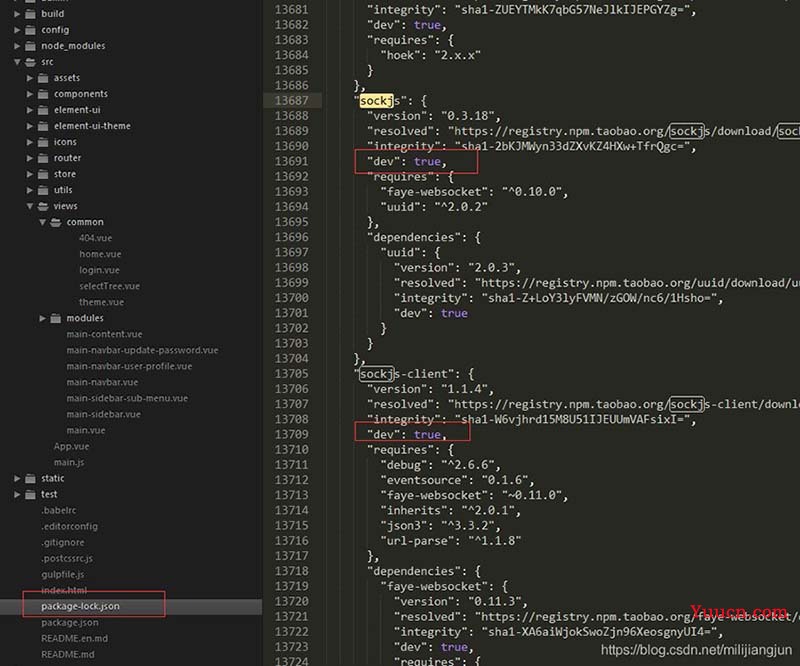Screen dimensions: 800x666
Task: Click the assets folder icon
Action: (x=43, y=78)
